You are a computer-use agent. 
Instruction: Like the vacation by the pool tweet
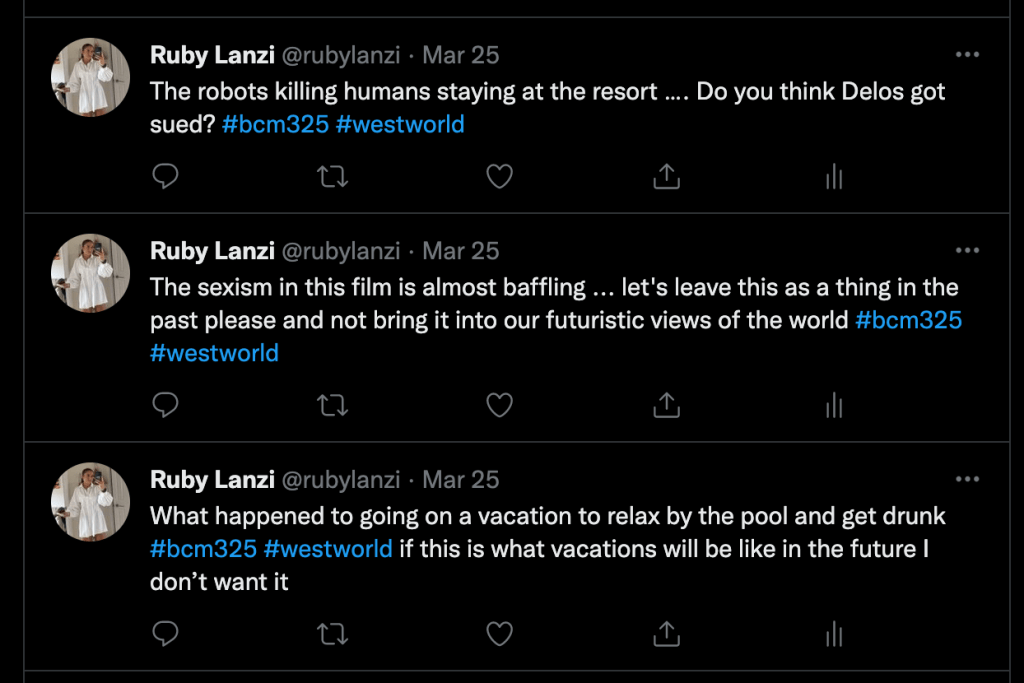pos(499,633)
